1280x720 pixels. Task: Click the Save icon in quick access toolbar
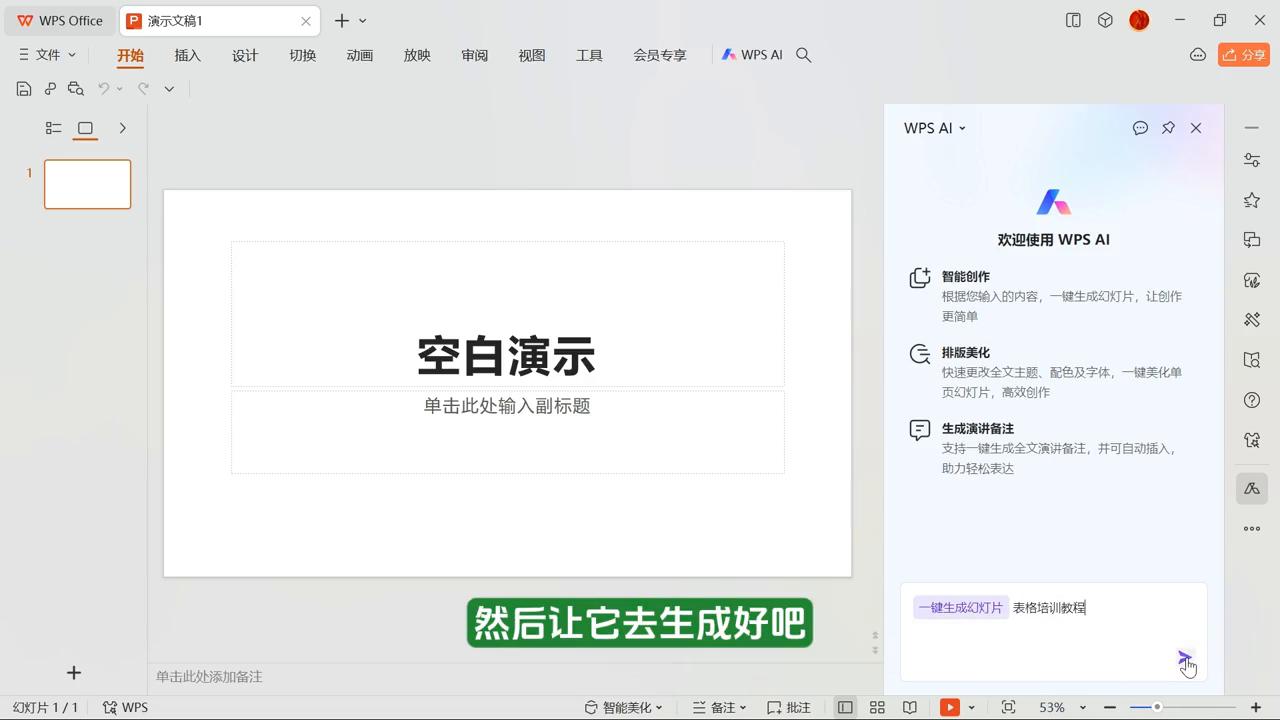pyautogui.click(x=23, y=88)
